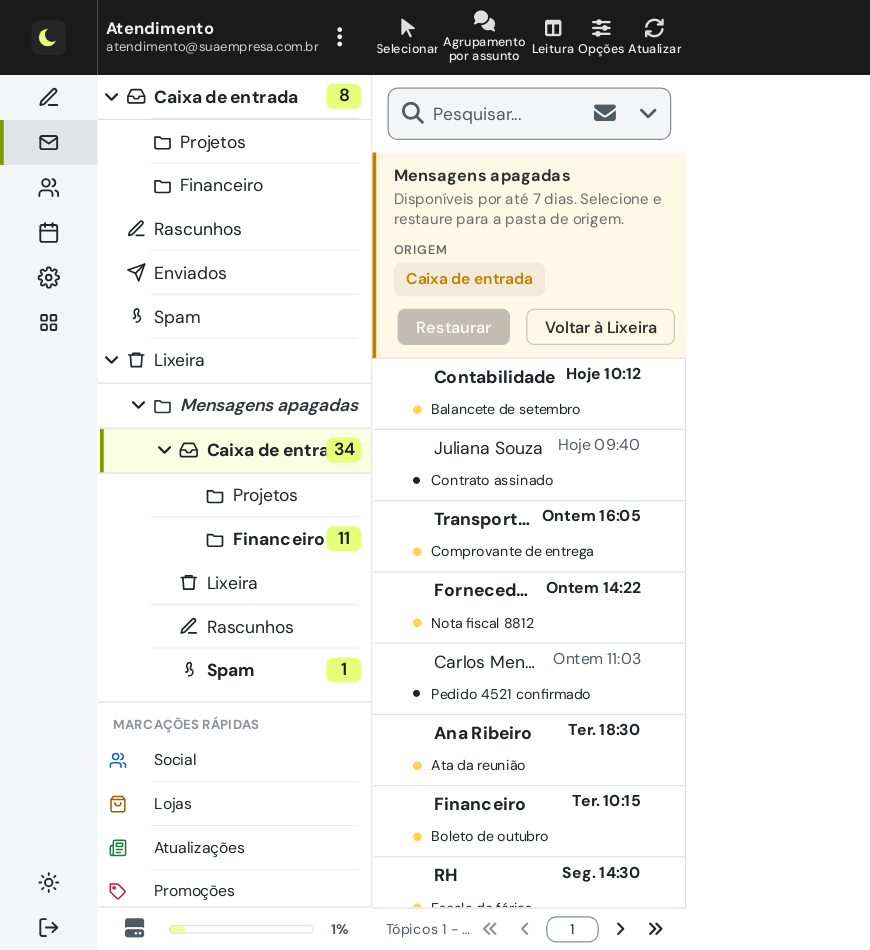870x950 pixels.
Task: Open the Settings gear icon
Action: pos(48,277)
